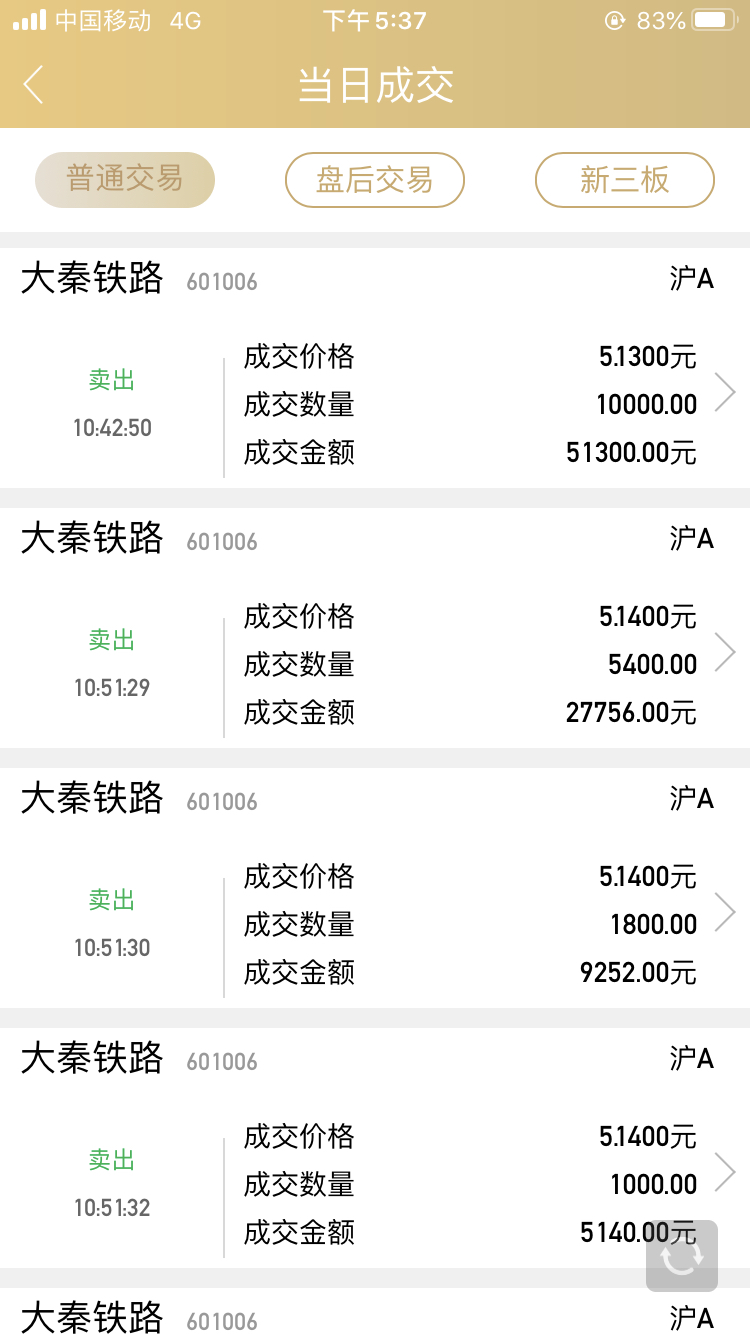
Task: Select the 普通交易 tab
Action: point(125,180)
